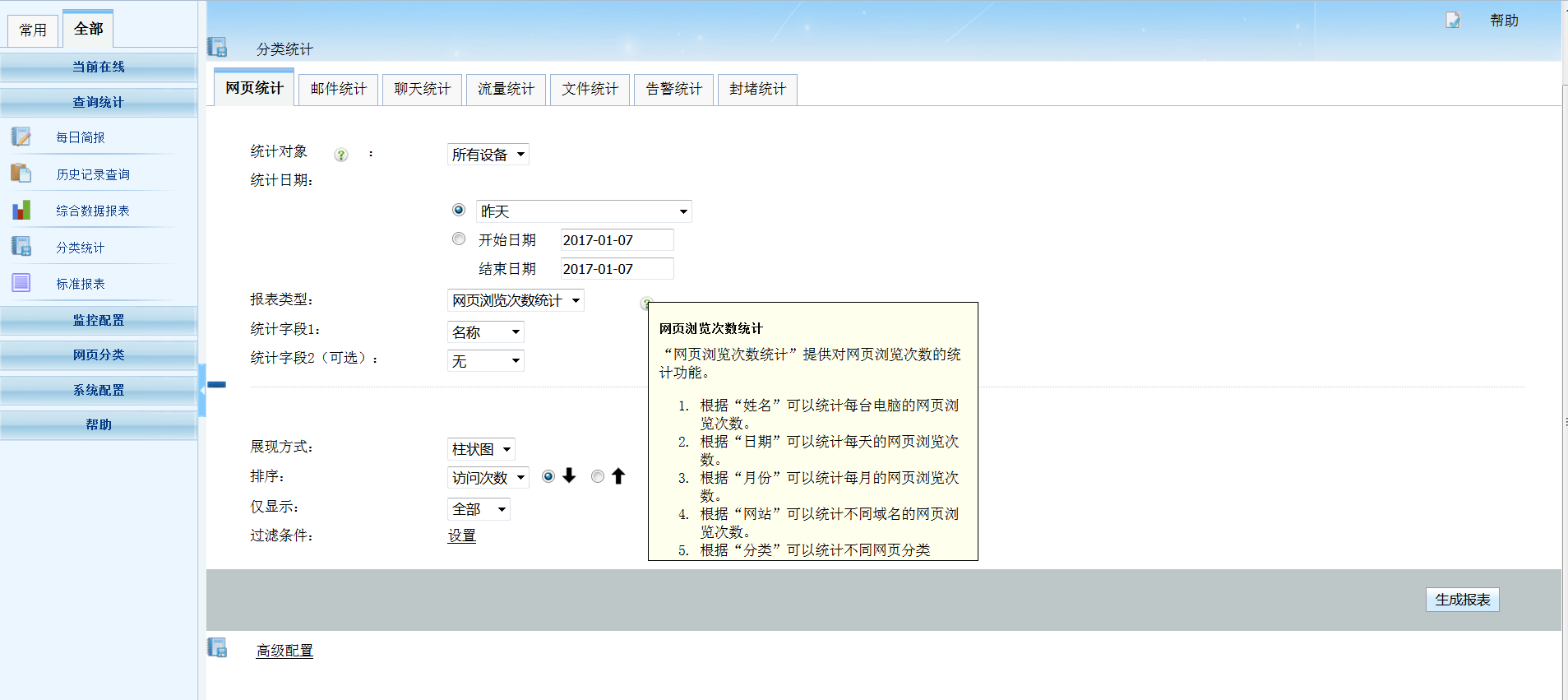Viewport: 1568px width, 700px height.
Task: Click the icon next to 高级配置
Action: (x=218, y=648)
